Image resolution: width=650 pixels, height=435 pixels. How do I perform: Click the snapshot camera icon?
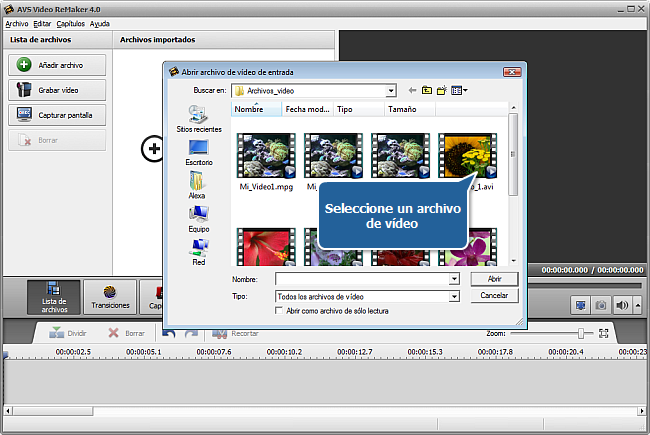pyautogui.click(x=601, y=305)
